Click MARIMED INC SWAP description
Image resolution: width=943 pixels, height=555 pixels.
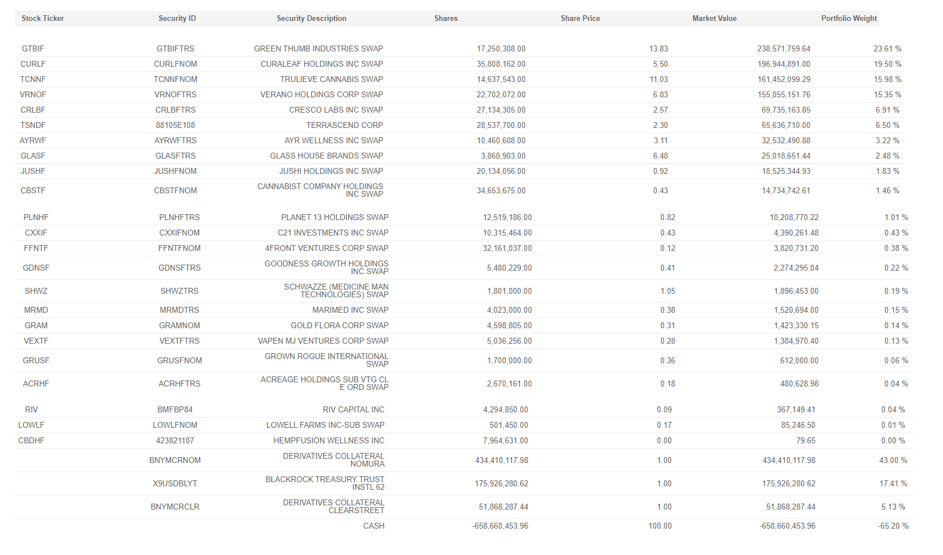coord(351,310)
